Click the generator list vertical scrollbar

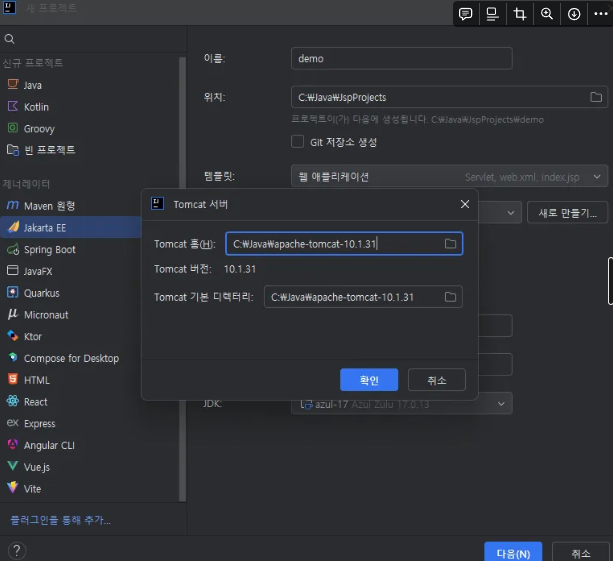point(182,278)
